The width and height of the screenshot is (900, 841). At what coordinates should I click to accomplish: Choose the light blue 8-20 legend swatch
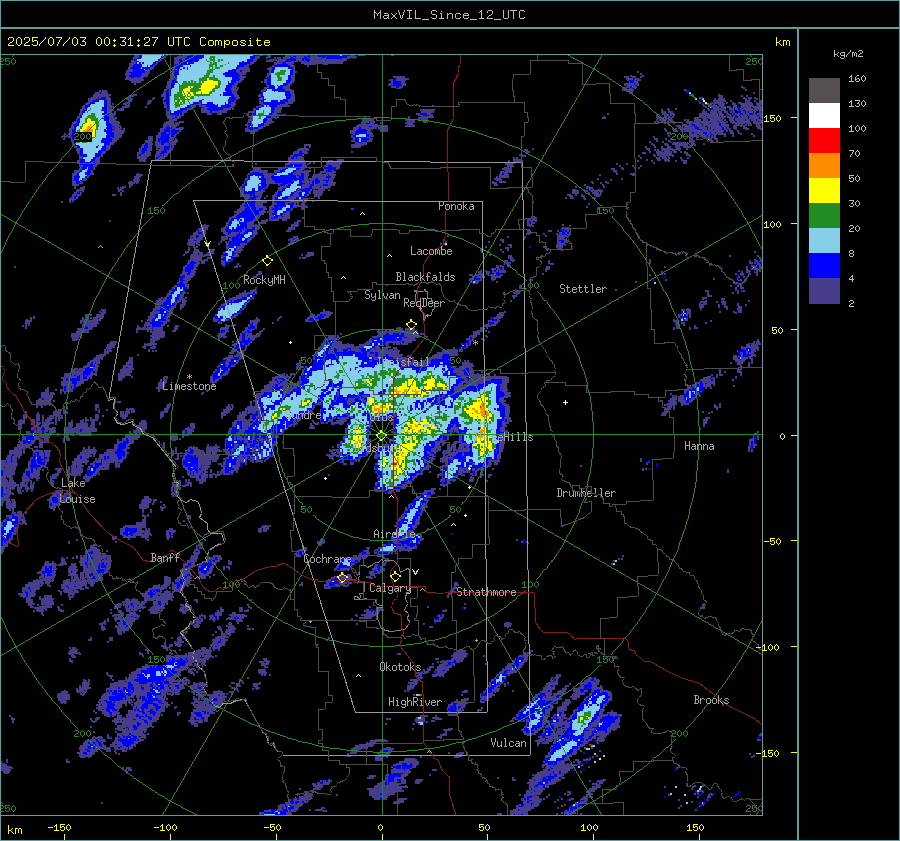(824, 241)
